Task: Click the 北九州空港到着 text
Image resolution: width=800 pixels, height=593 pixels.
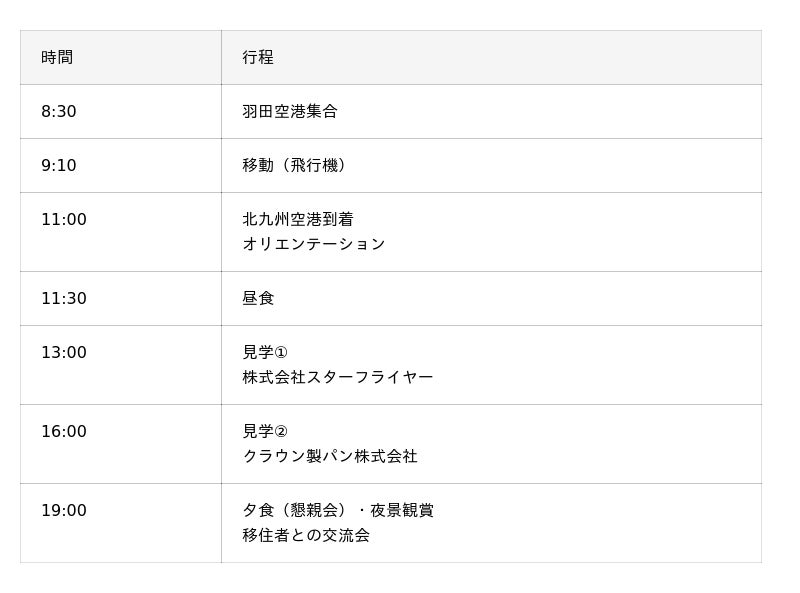Action: click(x=298, y=219)
